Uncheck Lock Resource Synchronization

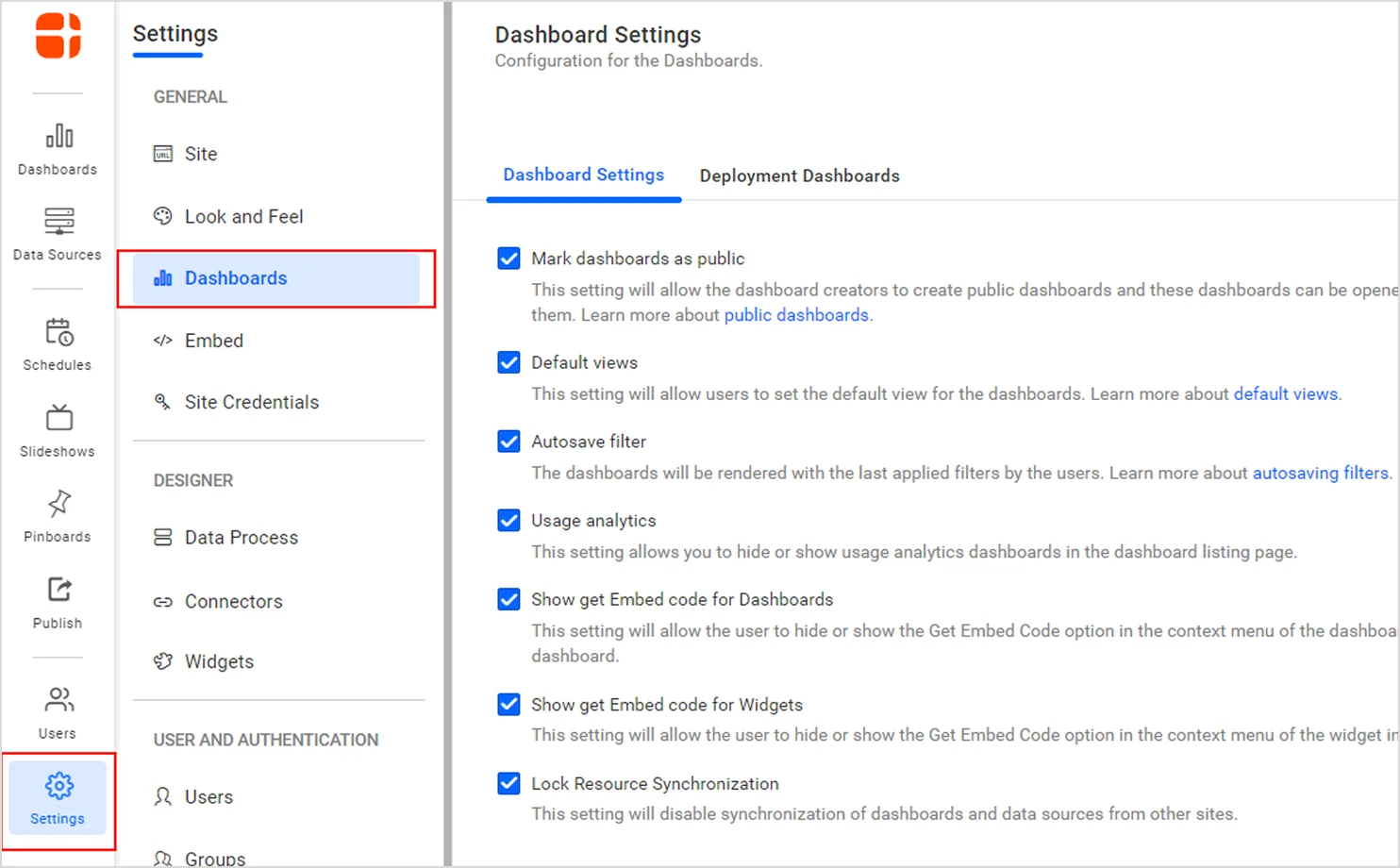[508, 783]
